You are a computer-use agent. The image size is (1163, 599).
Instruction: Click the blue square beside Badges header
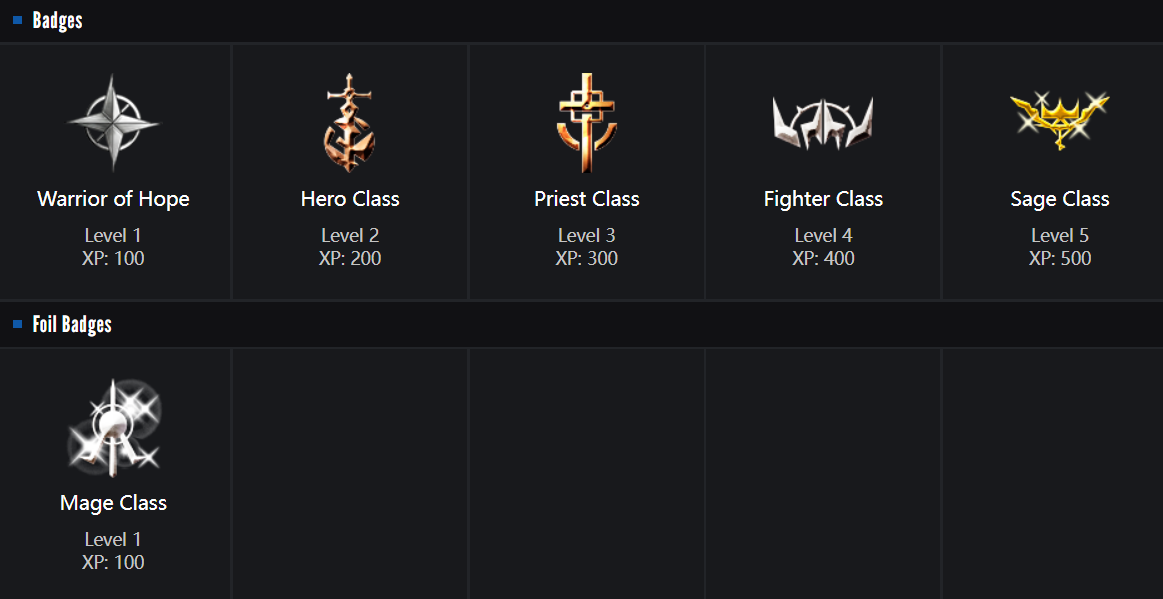[18, 20]
